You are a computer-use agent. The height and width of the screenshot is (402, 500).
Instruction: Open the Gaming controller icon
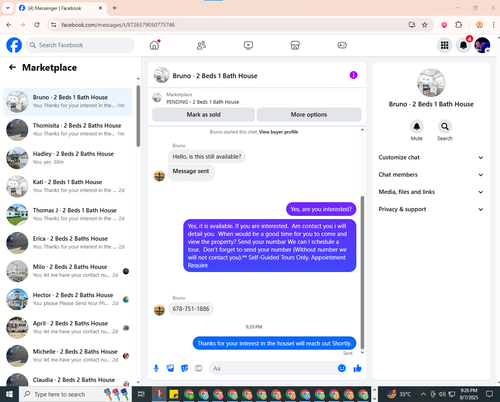(342, 45)
